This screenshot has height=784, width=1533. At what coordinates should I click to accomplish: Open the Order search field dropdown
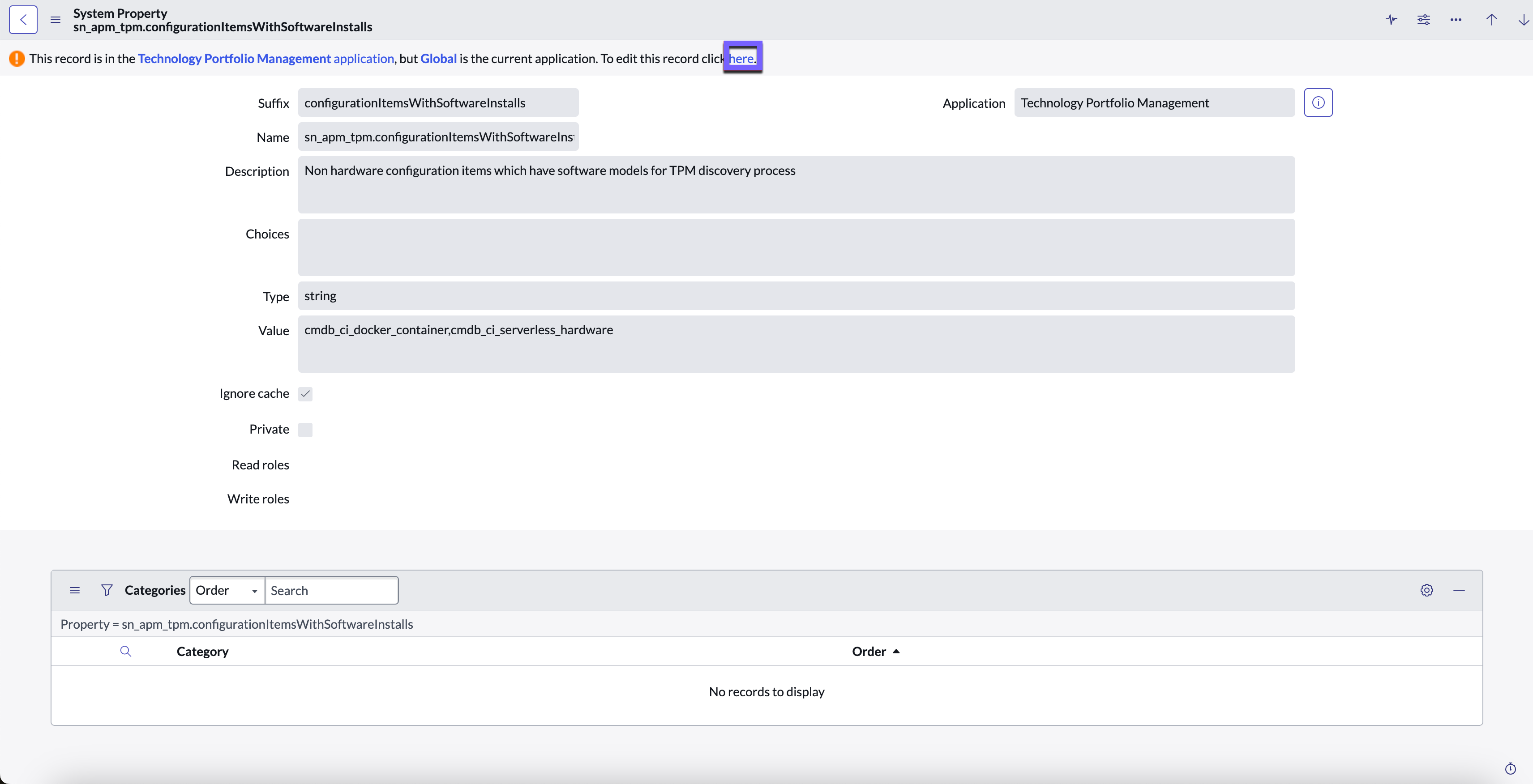[x=227, y=590]
